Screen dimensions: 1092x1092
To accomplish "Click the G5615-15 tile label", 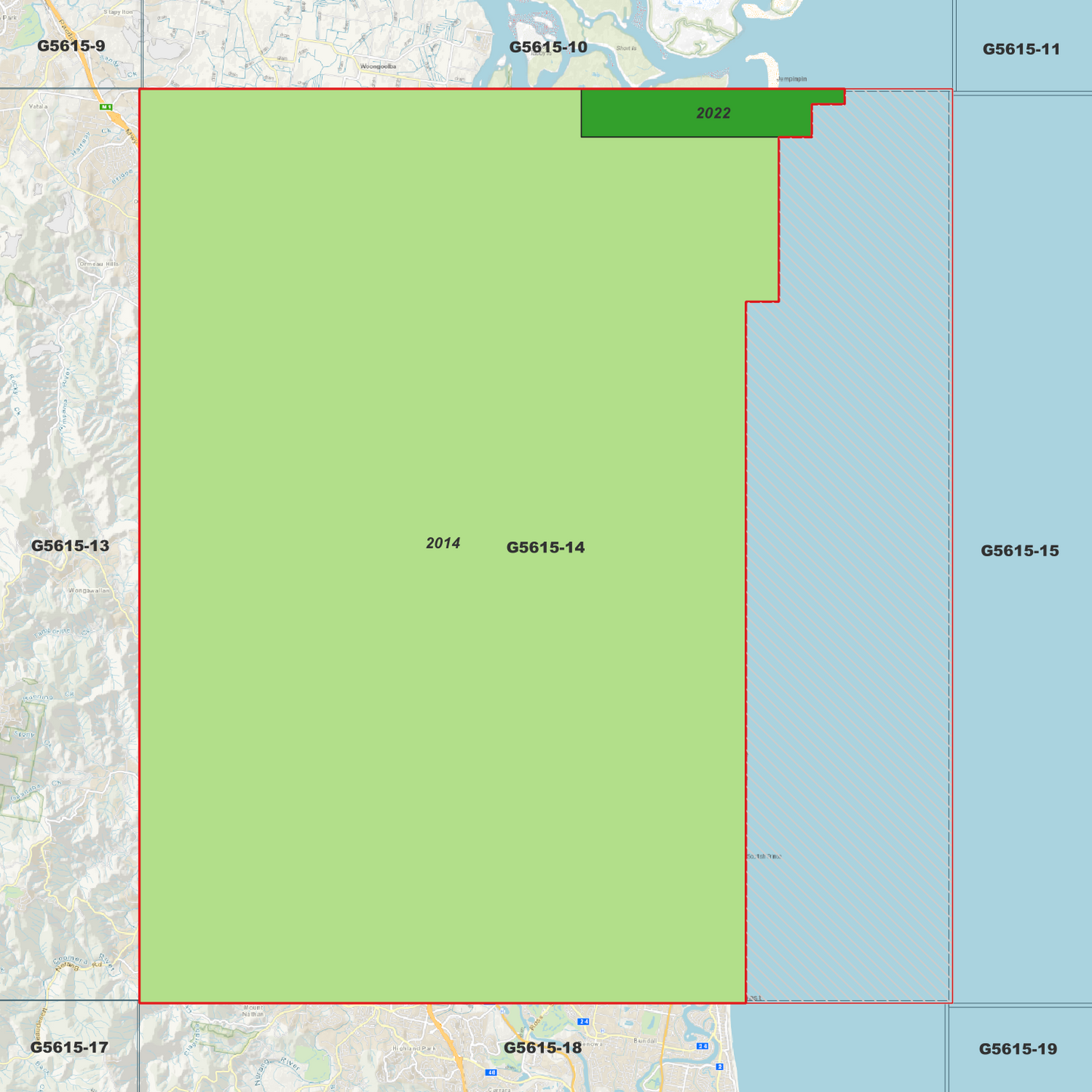I will (x=1022, y=550).
